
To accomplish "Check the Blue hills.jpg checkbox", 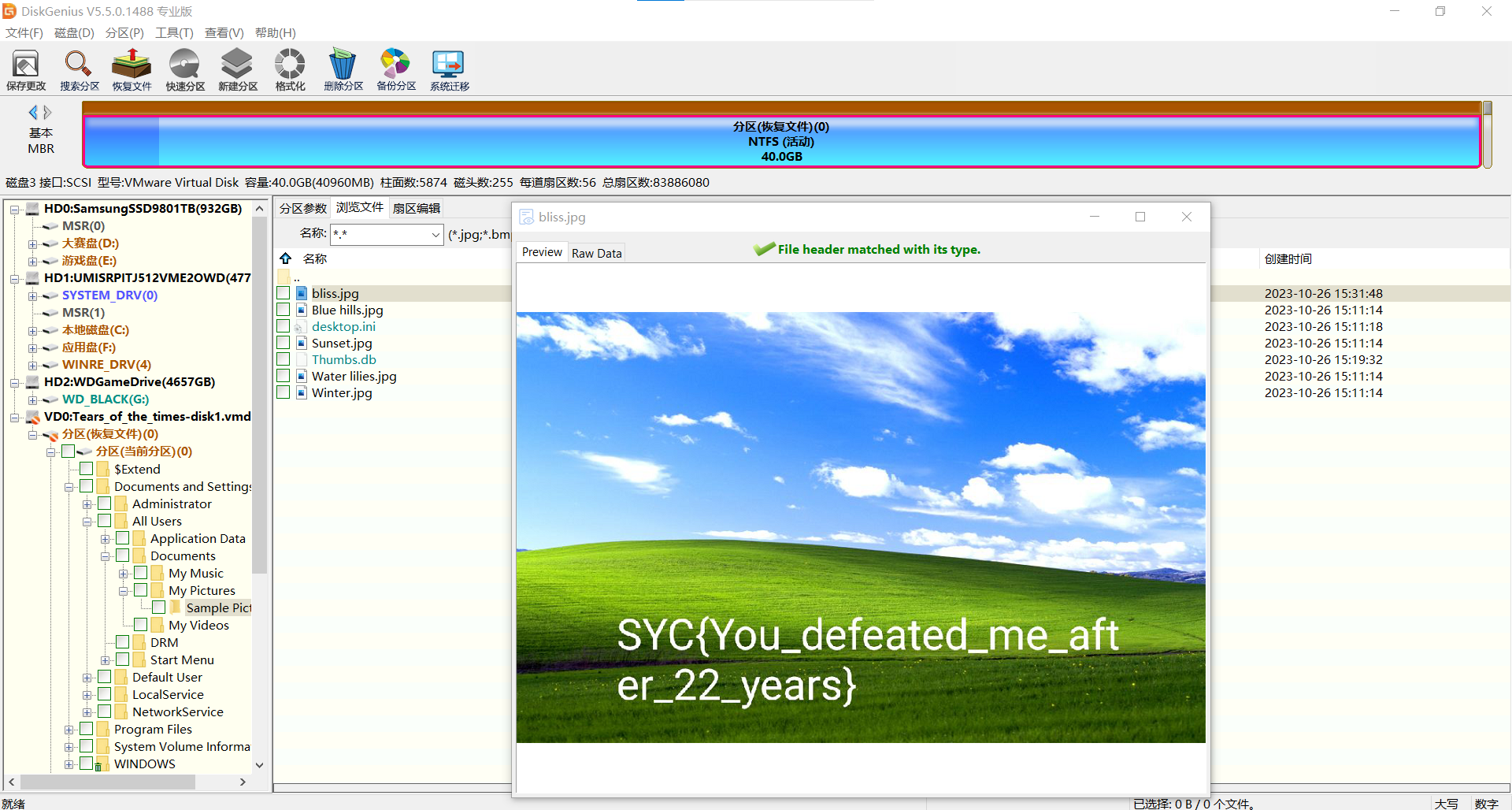I will tap(283, 309).
